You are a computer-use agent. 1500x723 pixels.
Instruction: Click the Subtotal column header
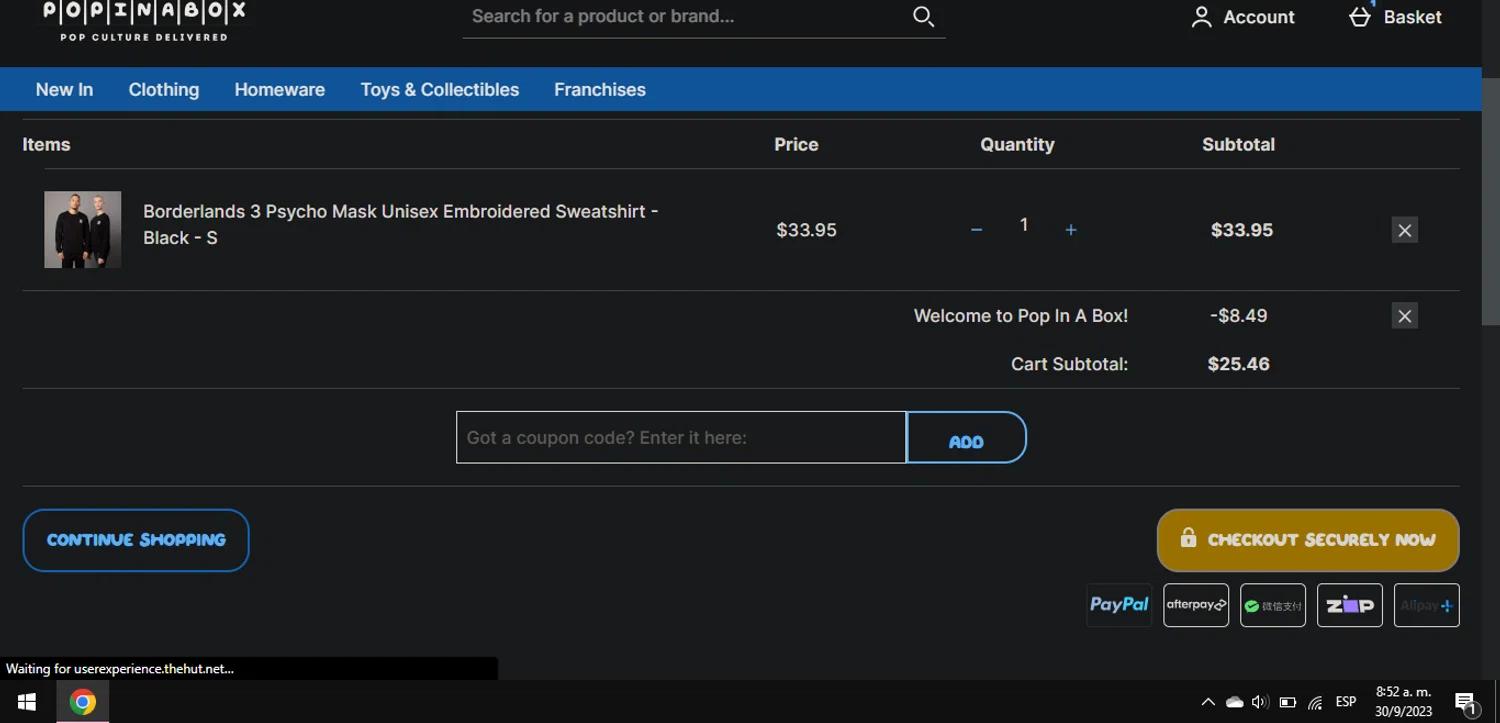[x=1238, y=144]
